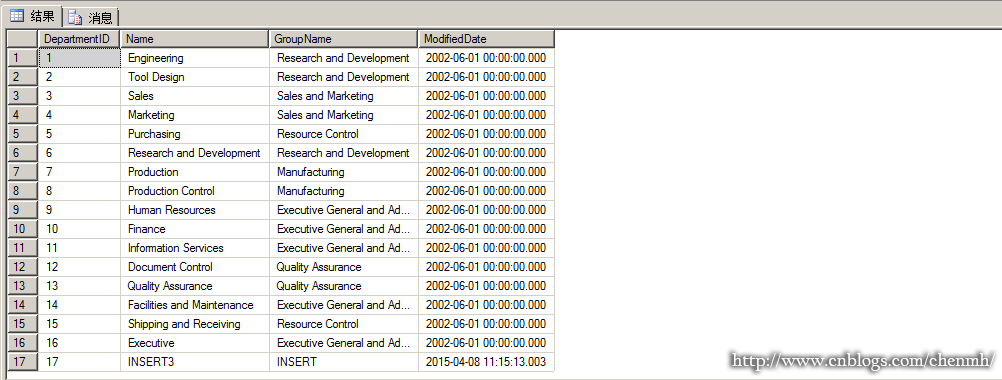This screenshot has height=380, width=1002.
Task: Click the Manufacturing group cell for Production Control
Action: 344,191
